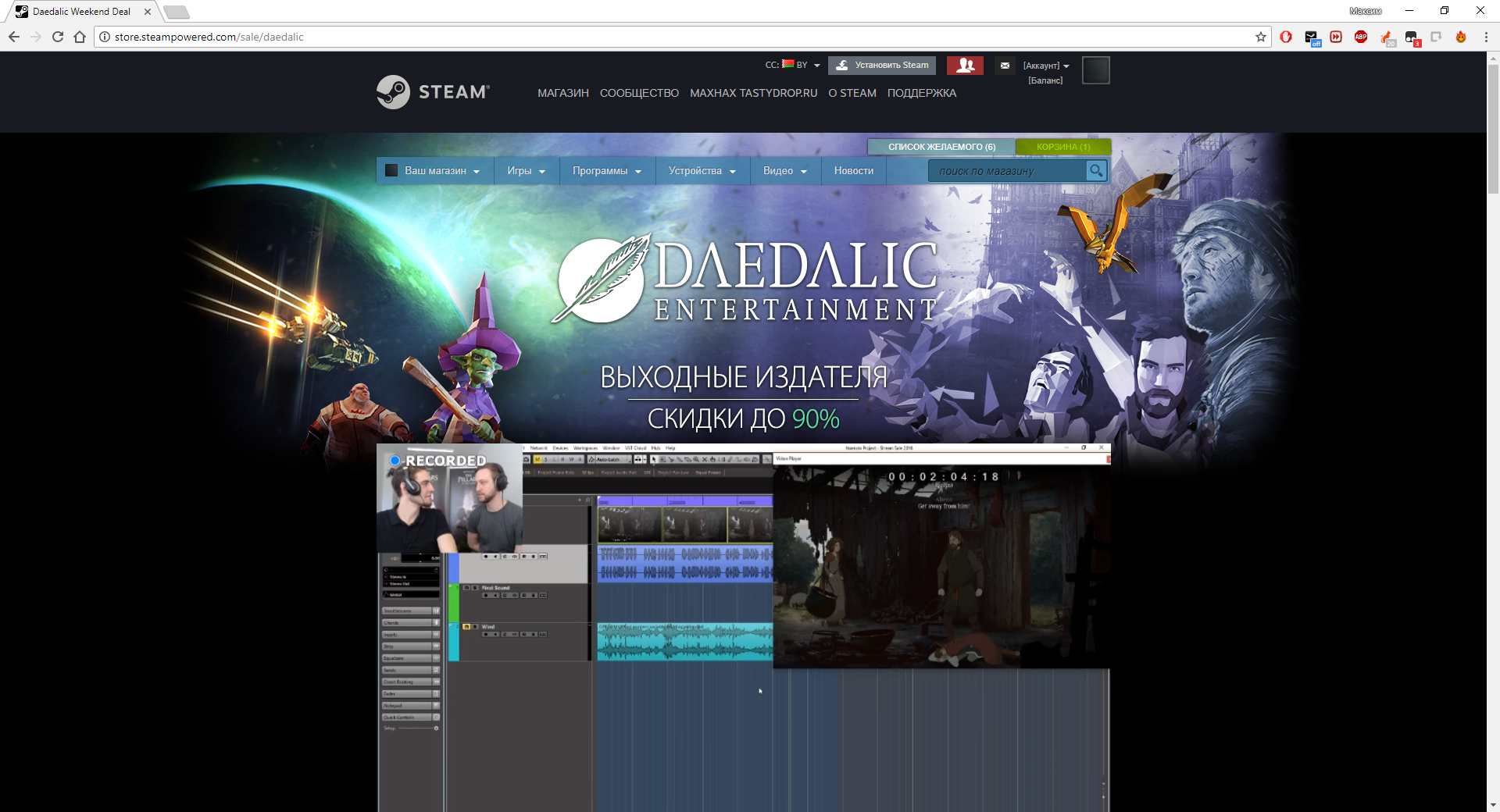
Task: Open the ПОДДЕРЖКА page
Action: pos(922,93)
